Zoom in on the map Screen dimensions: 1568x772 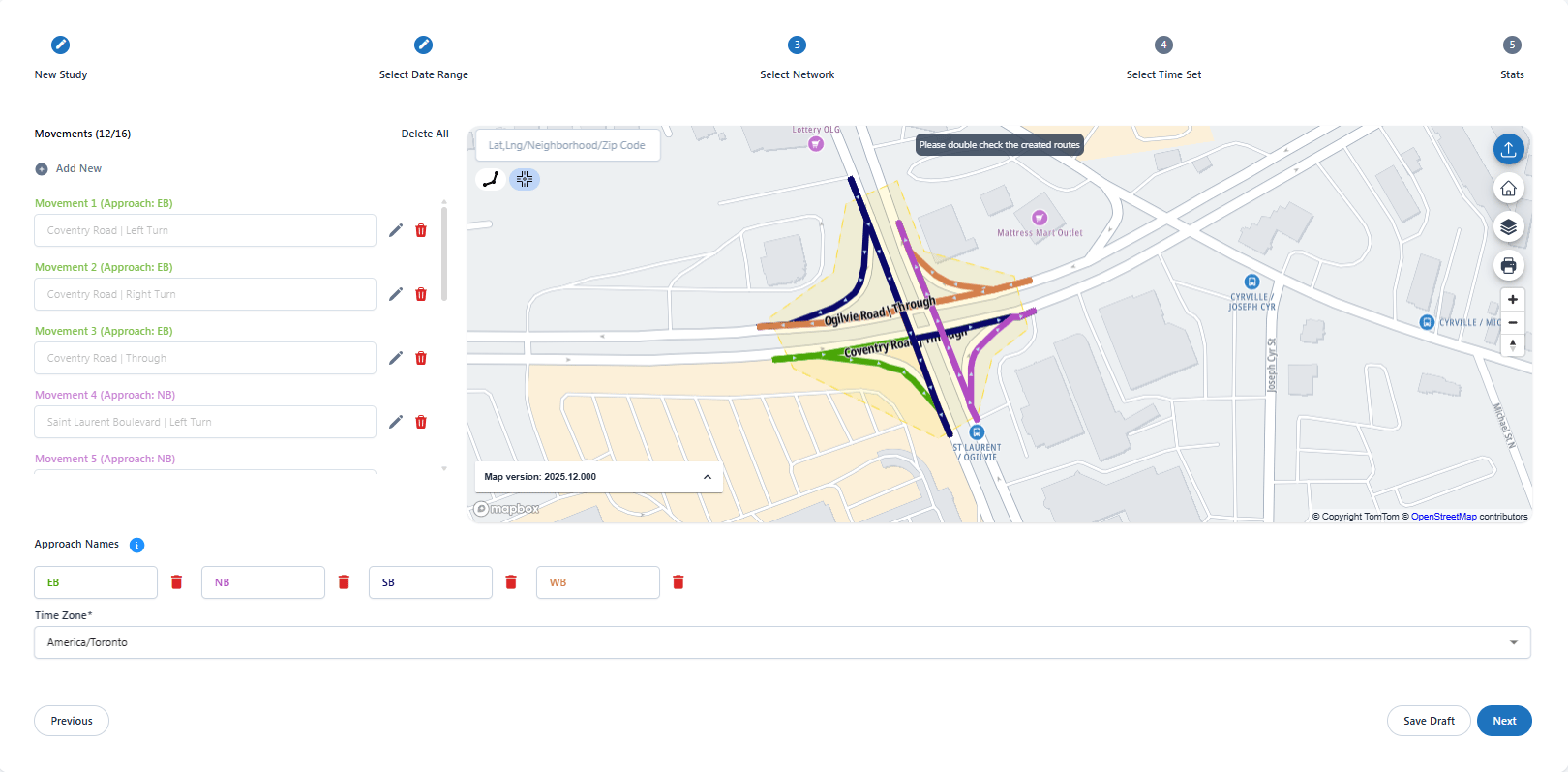coord(1513,299)
